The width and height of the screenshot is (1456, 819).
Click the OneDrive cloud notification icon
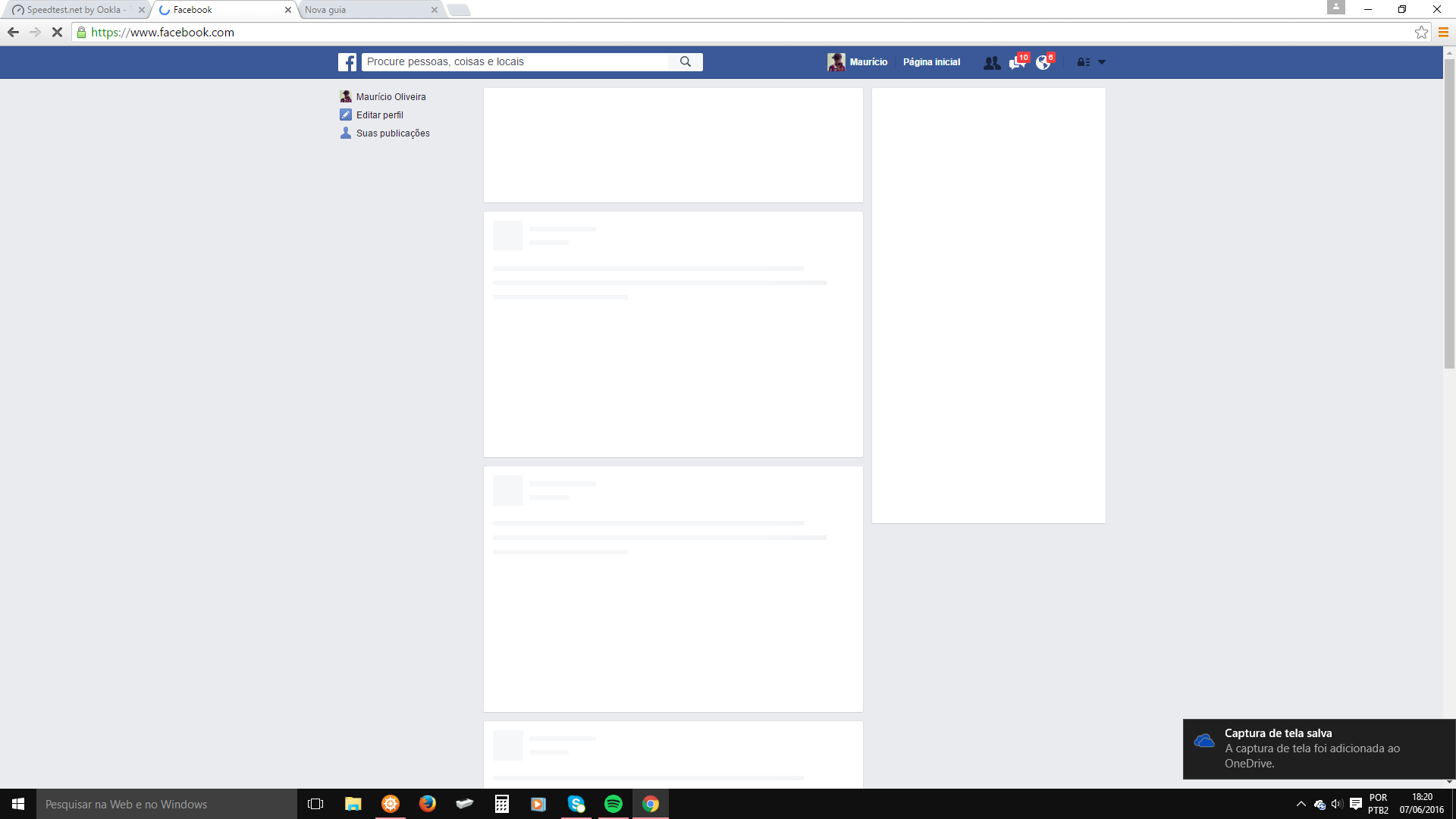pos(1204,740)
